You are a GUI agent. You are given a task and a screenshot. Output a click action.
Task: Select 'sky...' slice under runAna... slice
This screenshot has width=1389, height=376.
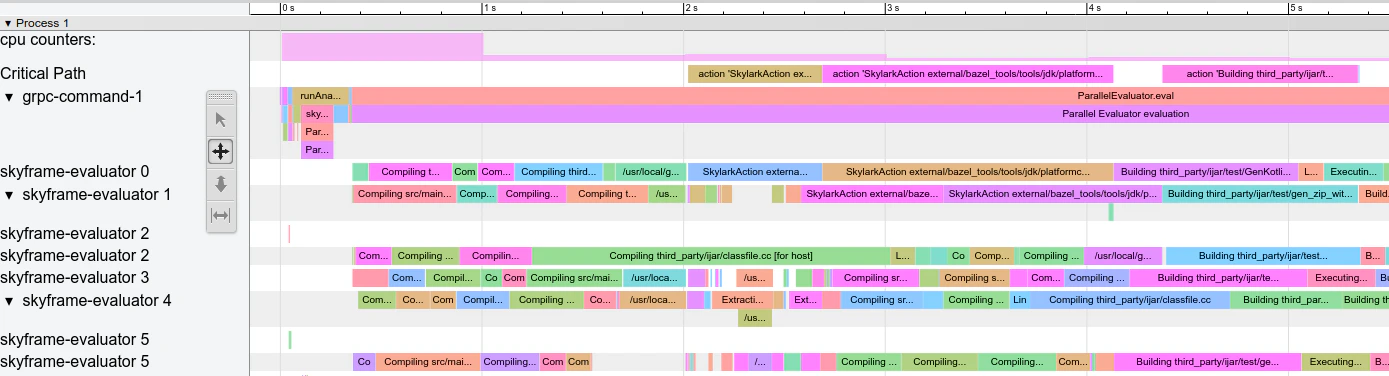[317, 114]
